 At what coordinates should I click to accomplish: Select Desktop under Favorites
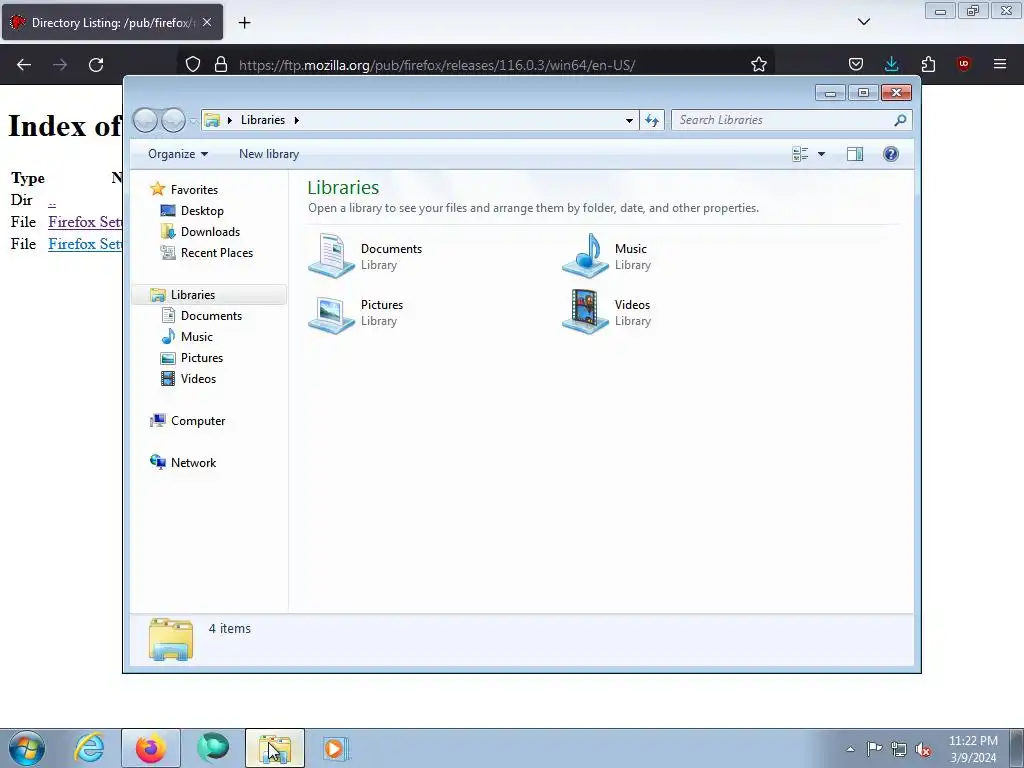[x=202, y=211]
